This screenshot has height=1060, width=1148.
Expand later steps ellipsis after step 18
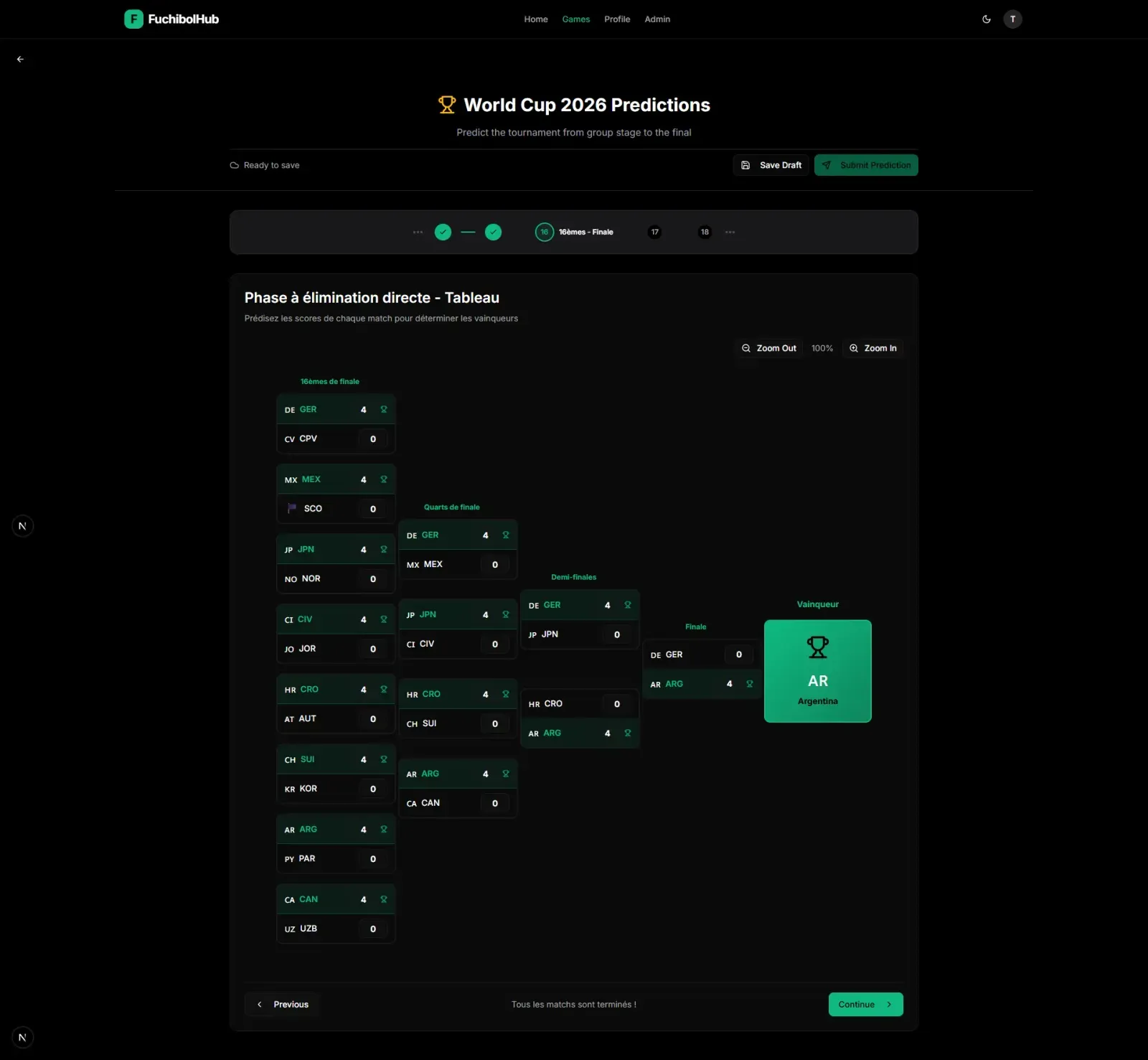tap(730, 232)
